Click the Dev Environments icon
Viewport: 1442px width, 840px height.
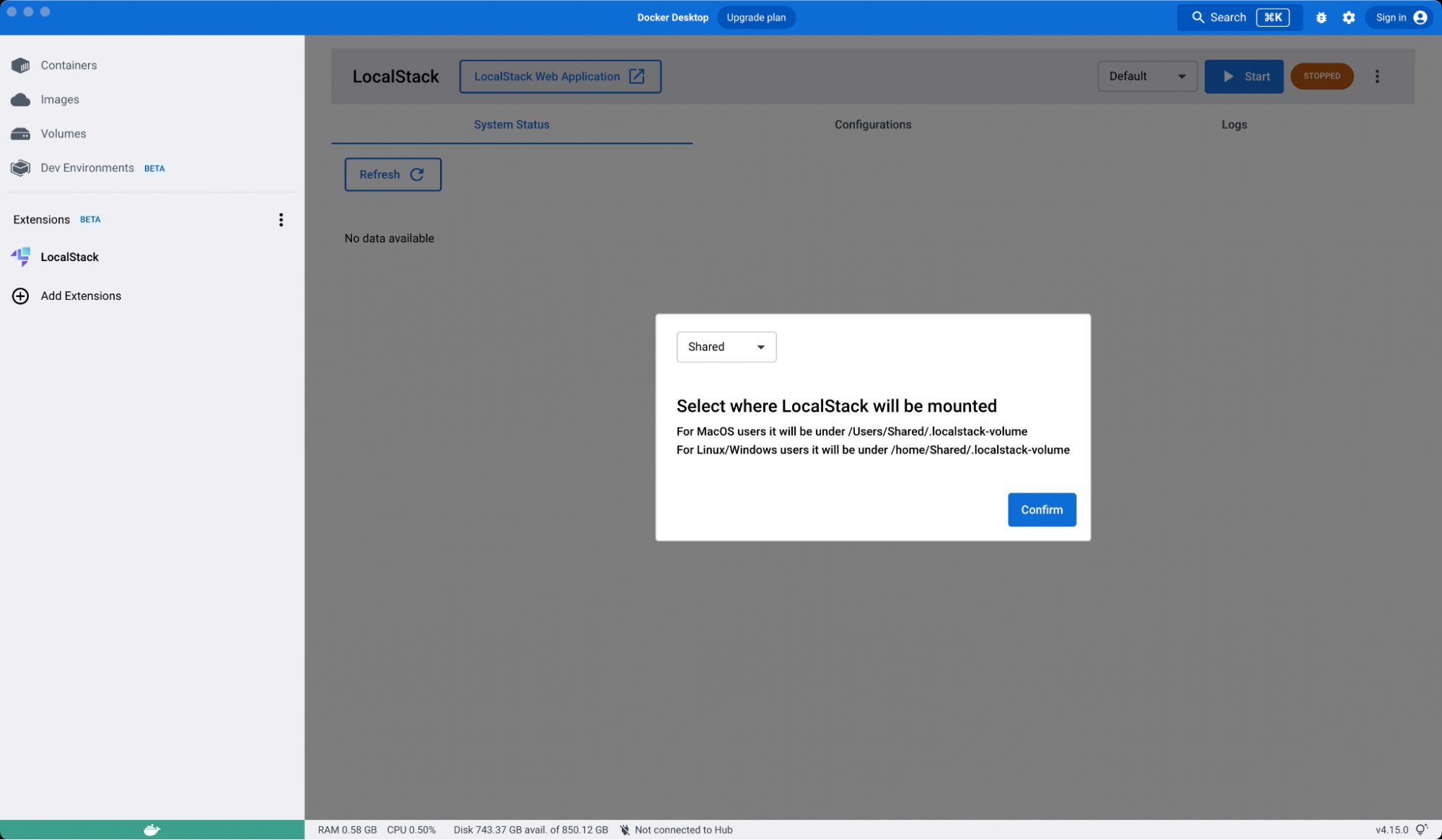[x=20, y=168]
